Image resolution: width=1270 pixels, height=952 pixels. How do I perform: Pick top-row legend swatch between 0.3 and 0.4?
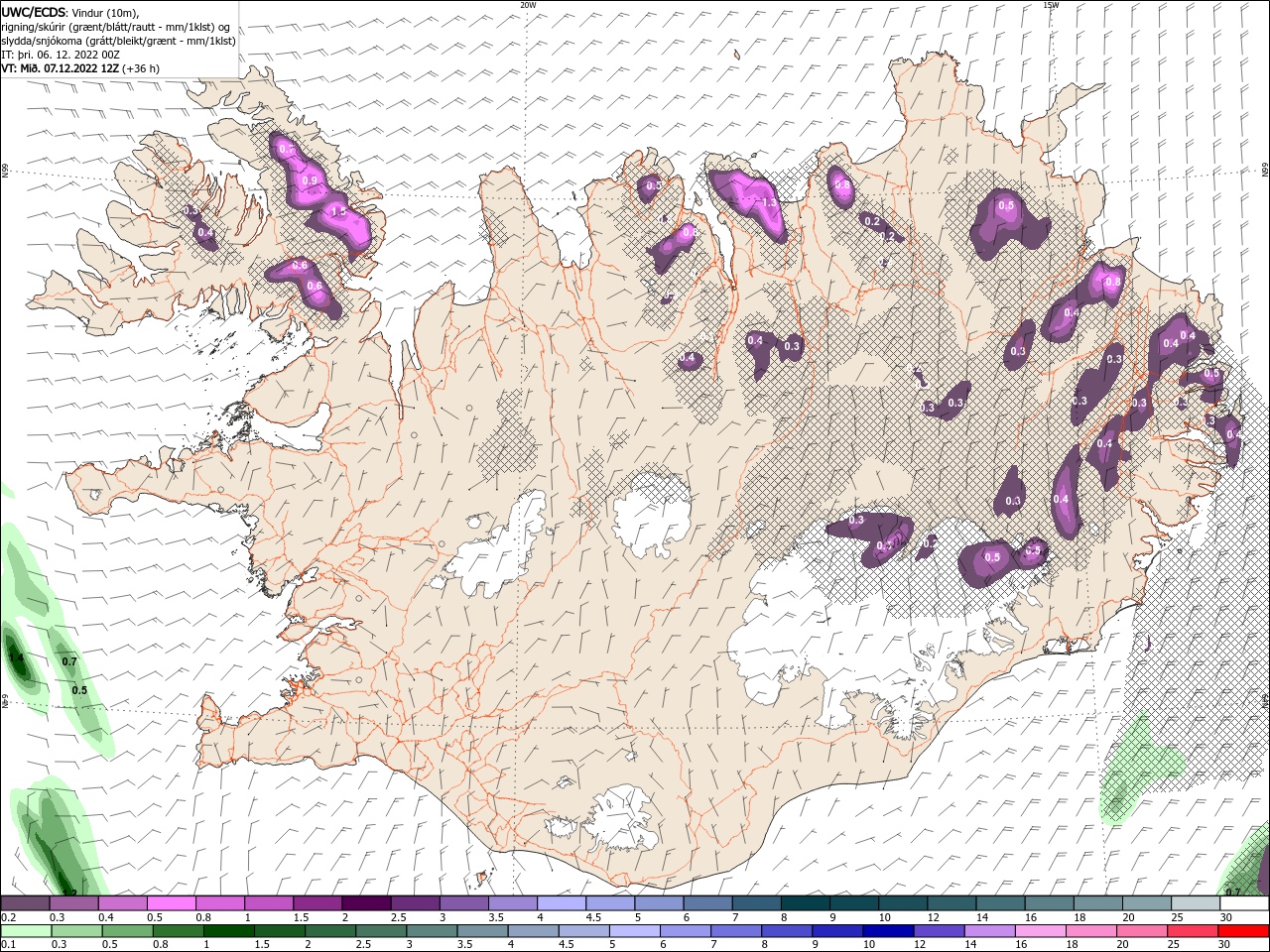73,903
